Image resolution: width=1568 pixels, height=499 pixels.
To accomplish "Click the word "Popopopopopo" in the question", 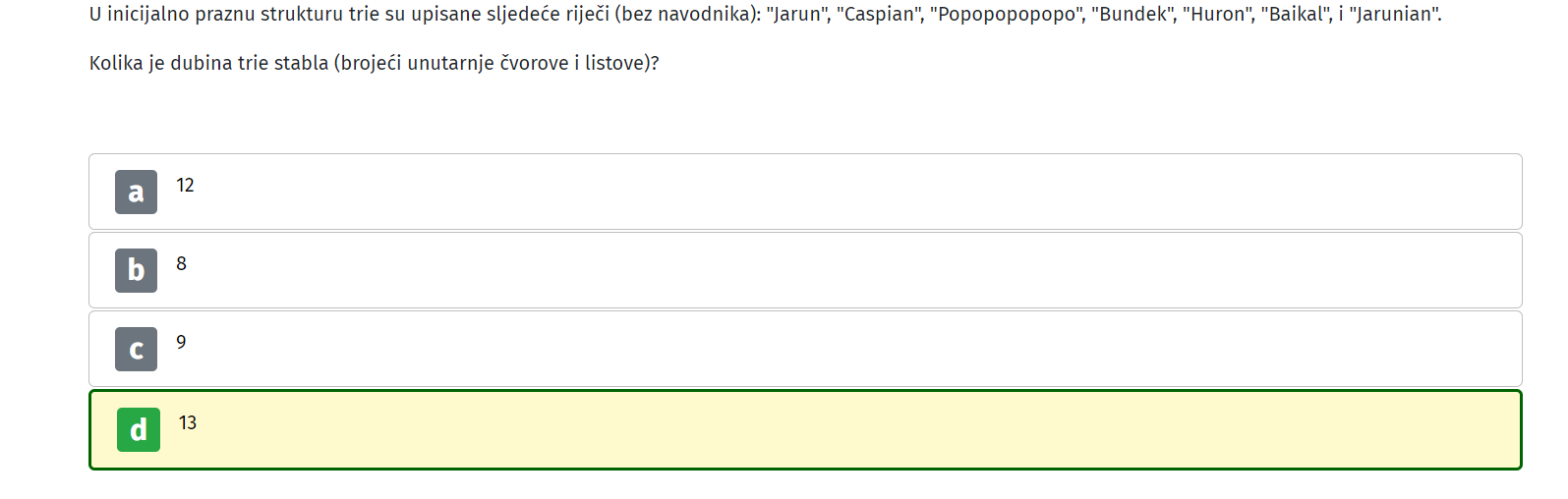I will tap(1007, 15).
